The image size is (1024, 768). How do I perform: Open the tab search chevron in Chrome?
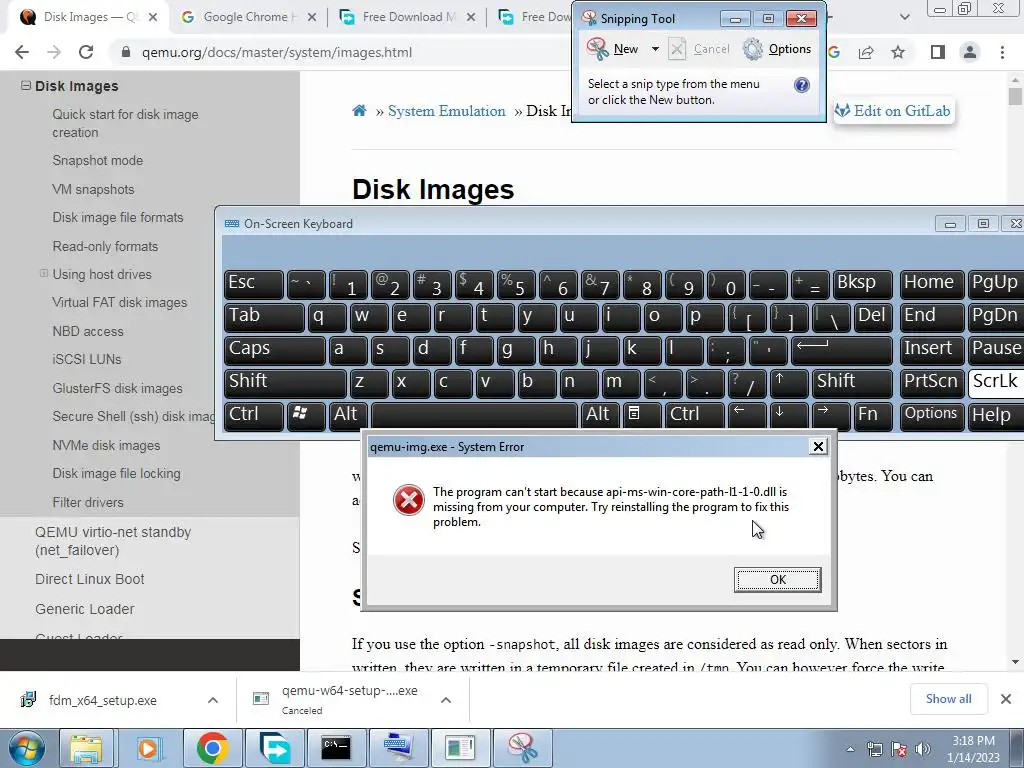[x=904, y=17]
